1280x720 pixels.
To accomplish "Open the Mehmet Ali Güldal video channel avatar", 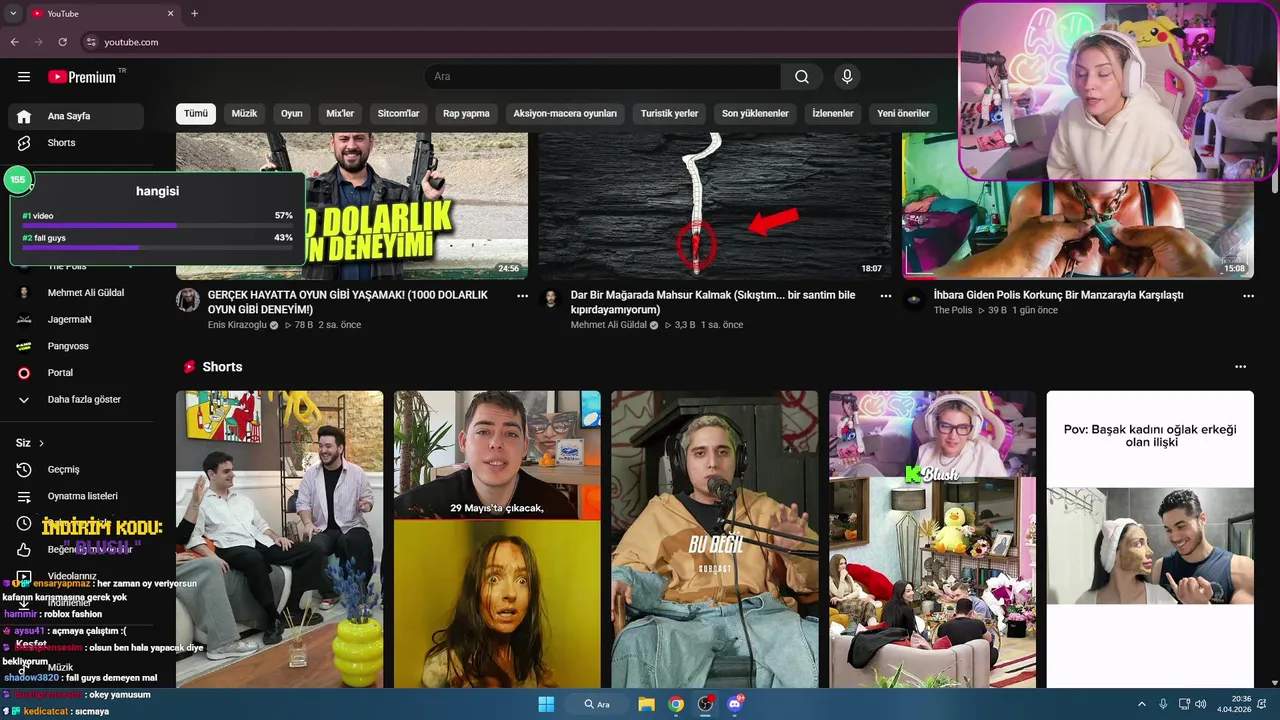I will [x=551, y=300].
